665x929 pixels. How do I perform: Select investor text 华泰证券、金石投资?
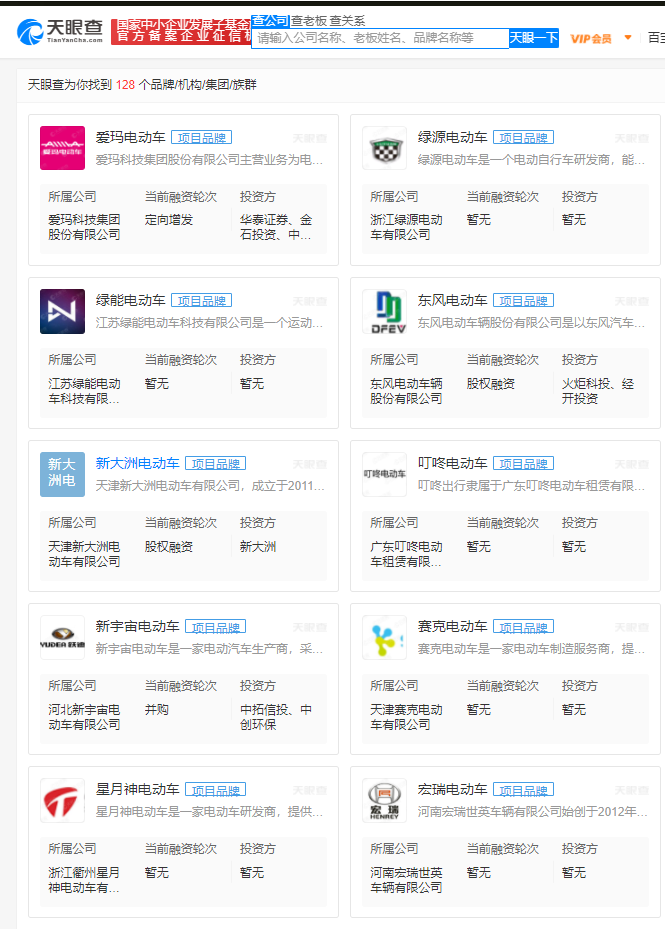tap(276, 227)
